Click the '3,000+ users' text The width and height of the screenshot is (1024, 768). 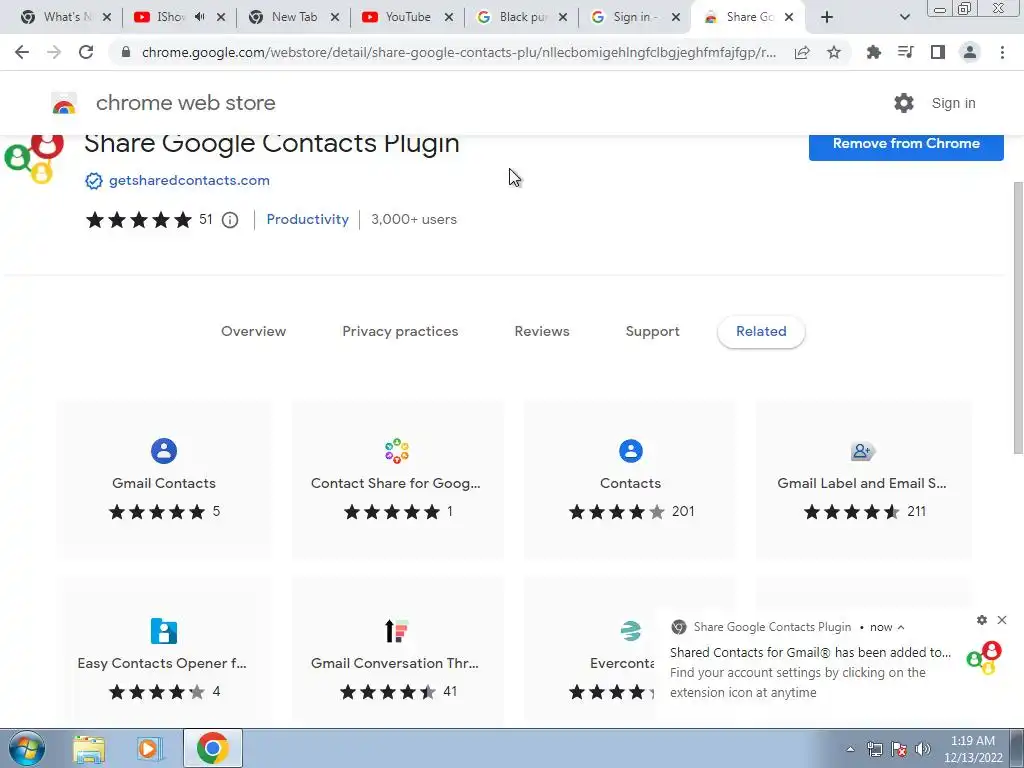coord(414,219)
